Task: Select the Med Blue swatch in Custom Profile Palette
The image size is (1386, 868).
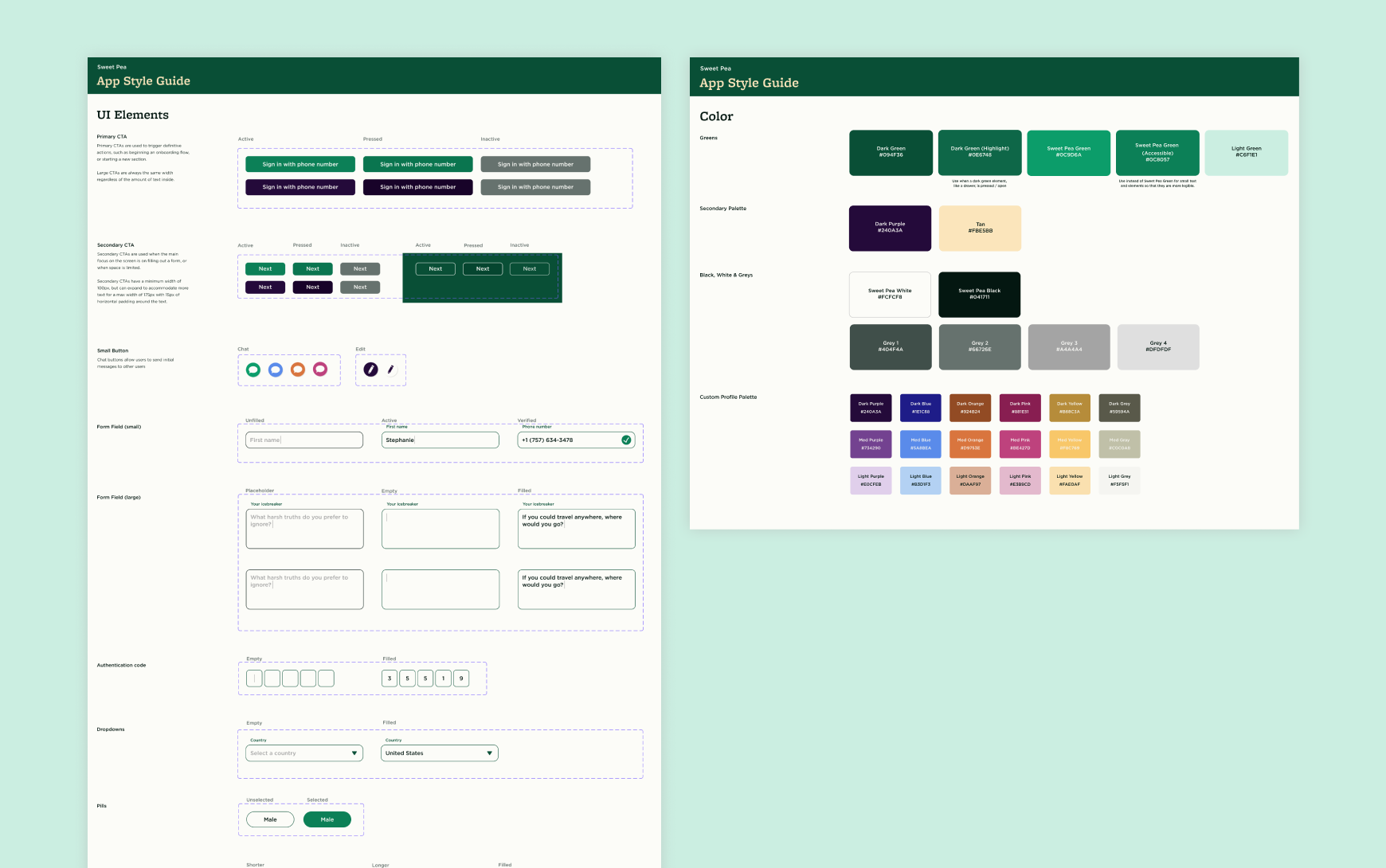Action: click(x=921, y=444)
